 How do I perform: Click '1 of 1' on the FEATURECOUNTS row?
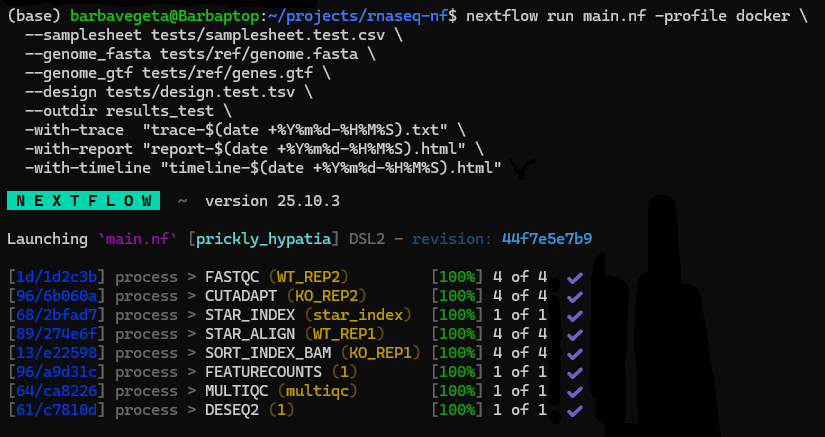(x=520, y=372)
